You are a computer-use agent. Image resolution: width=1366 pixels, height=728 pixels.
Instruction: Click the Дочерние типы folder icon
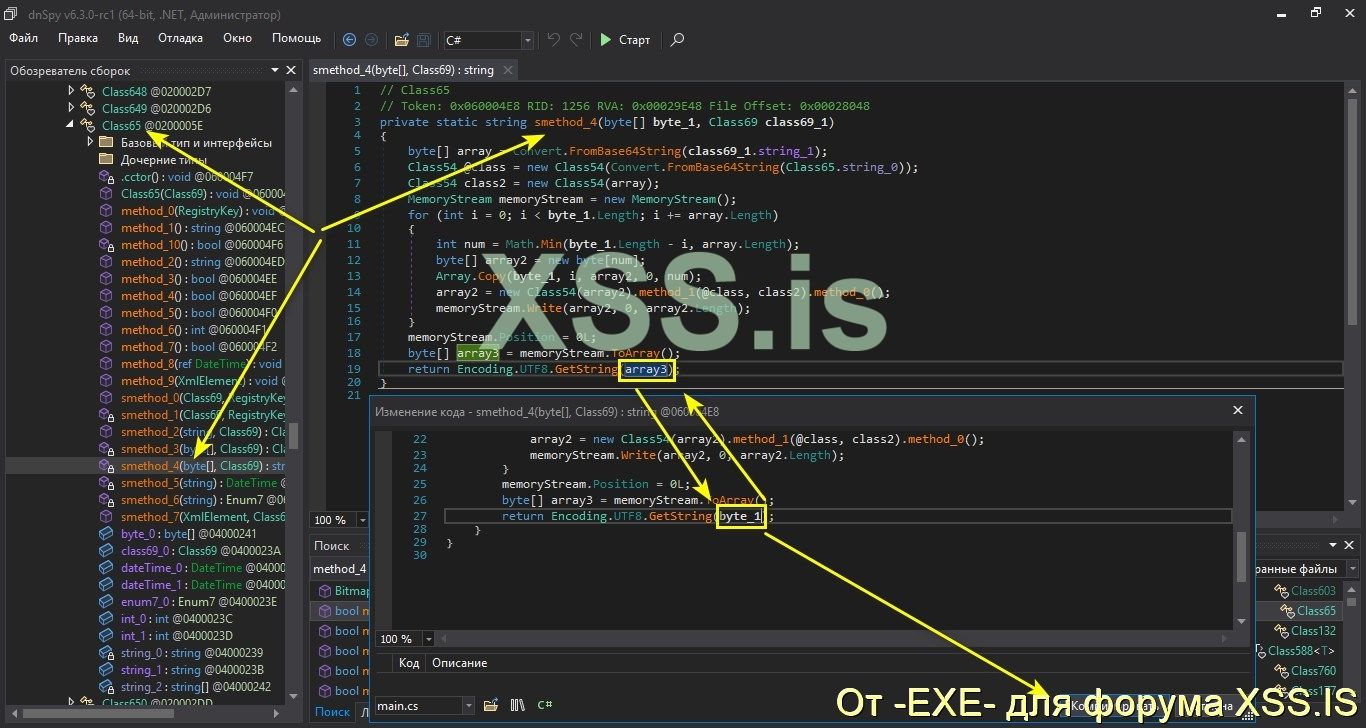[x=107, y=159]
